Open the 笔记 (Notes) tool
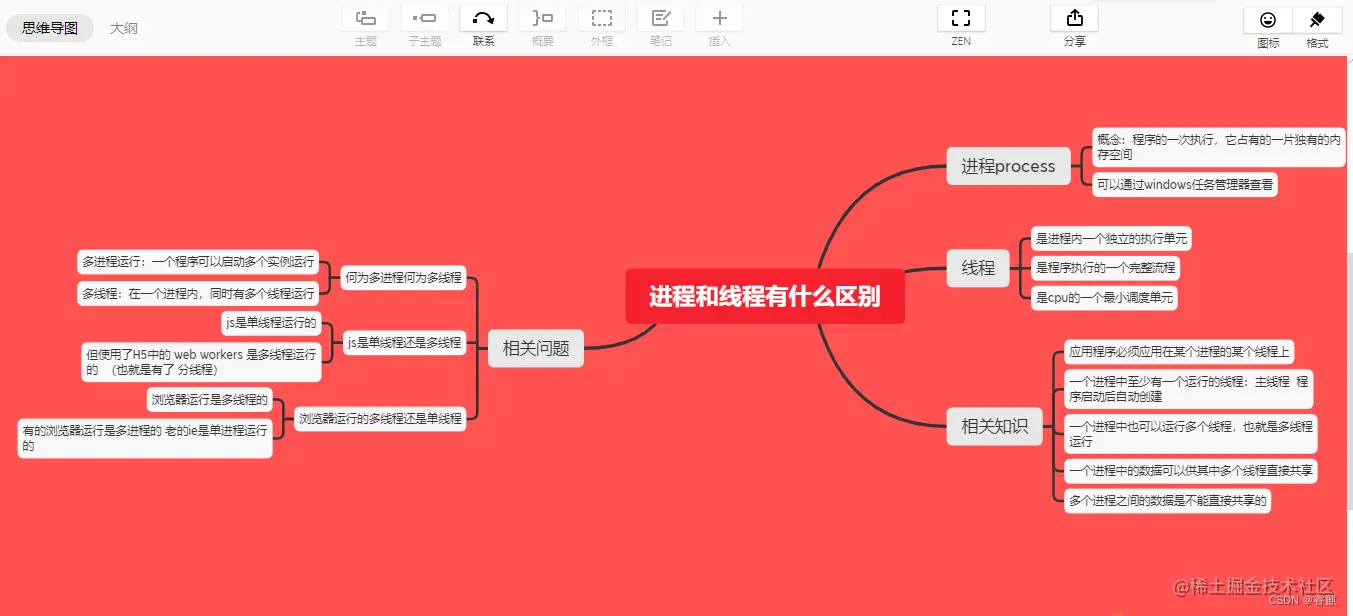 point(660,24)
